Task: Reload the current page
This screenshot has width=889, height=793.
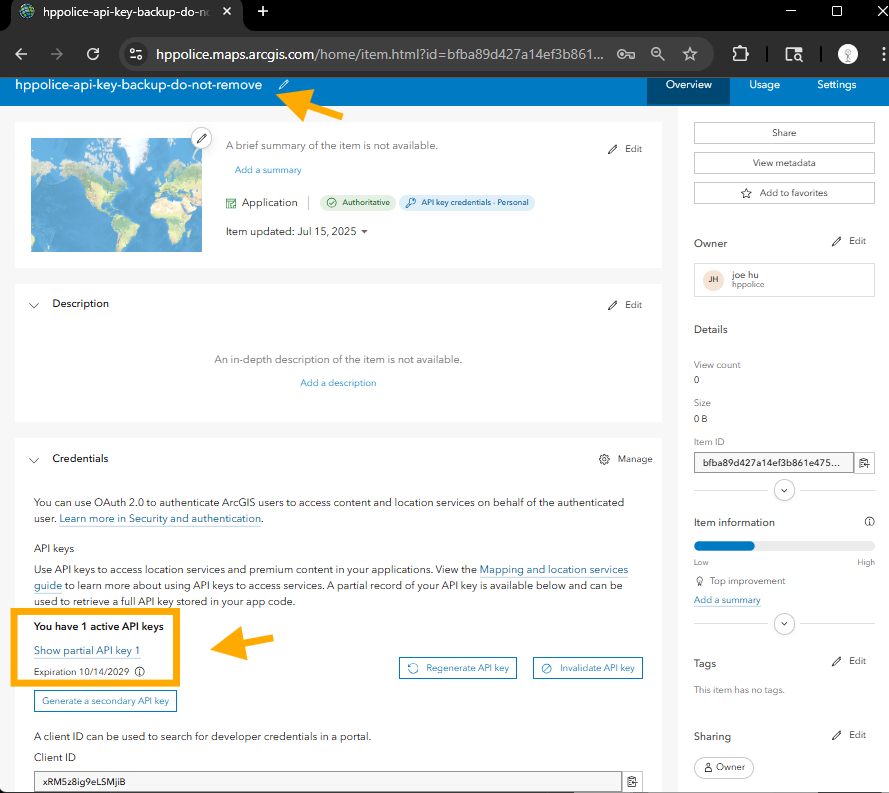Action: point(93,54)
